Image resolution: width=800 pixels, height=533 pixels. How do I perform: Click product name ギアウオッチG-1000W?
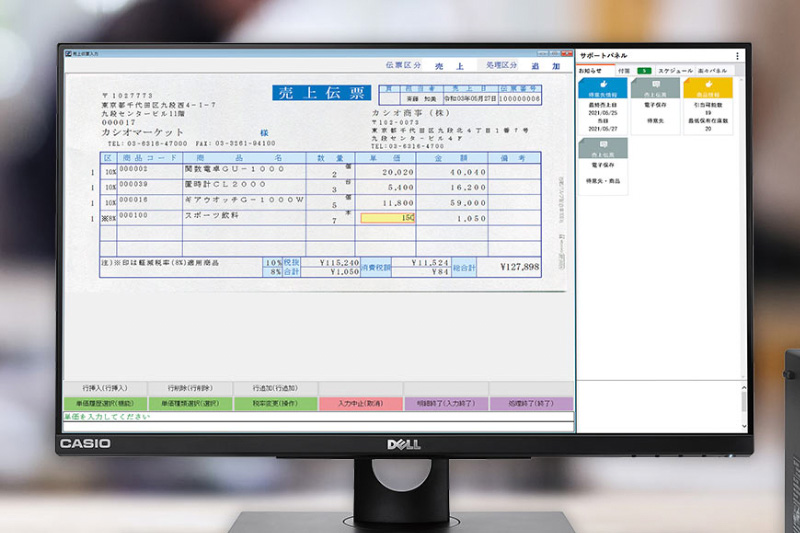point(244,200)
